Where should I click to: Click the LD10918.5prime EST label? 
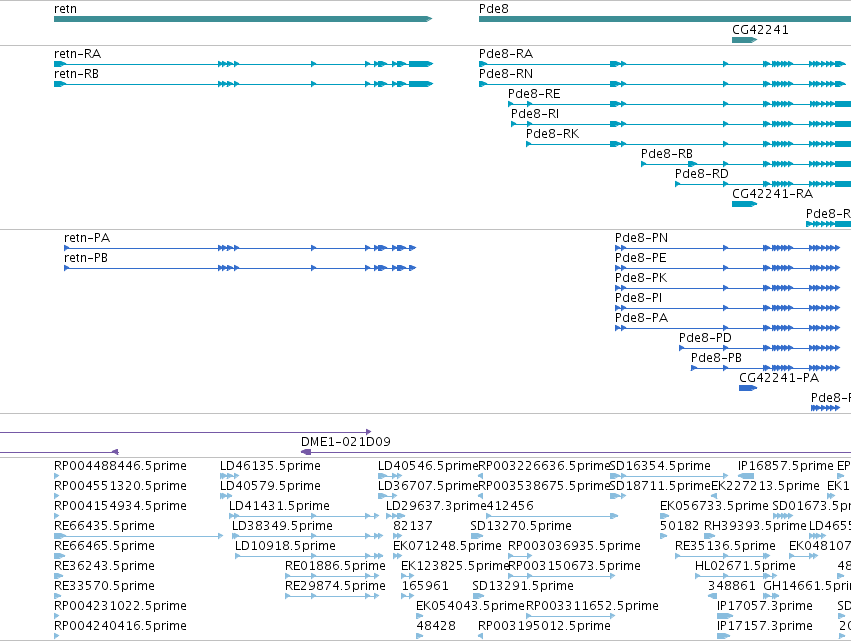click(x=285, y=547)
